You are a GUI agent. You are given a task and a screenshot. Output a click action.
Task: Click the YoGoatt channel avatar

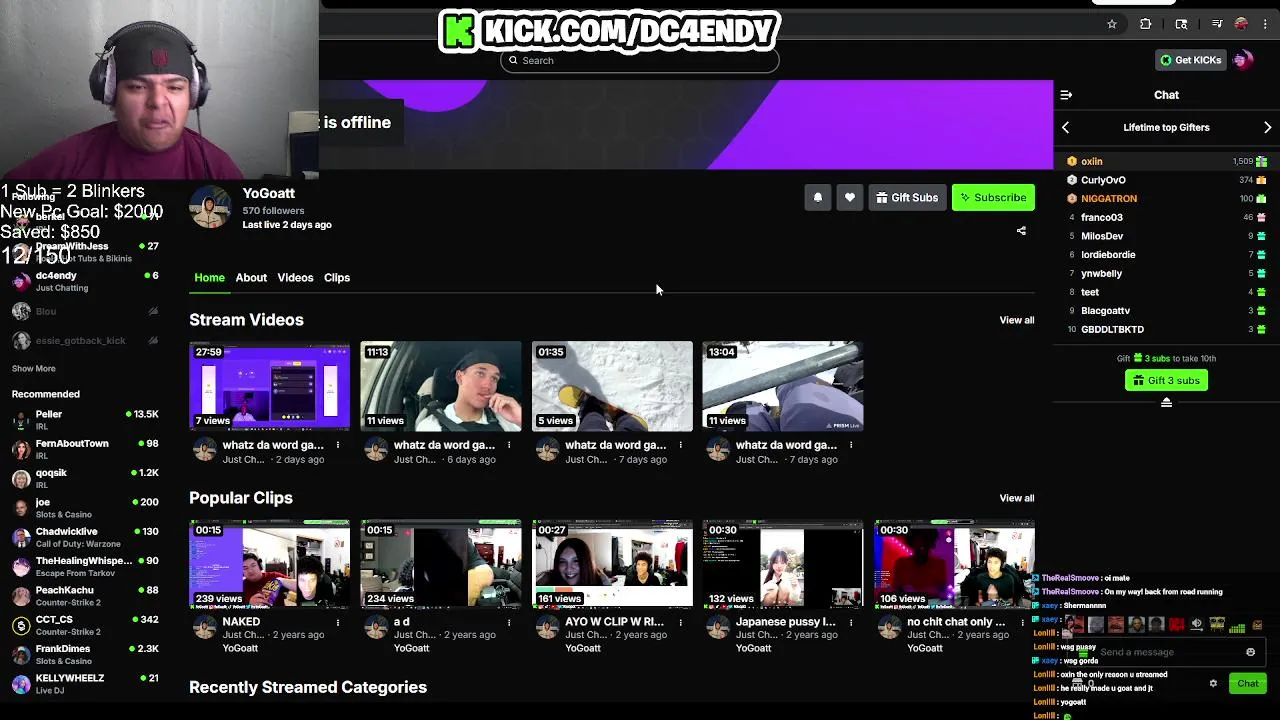click(211, 207)
